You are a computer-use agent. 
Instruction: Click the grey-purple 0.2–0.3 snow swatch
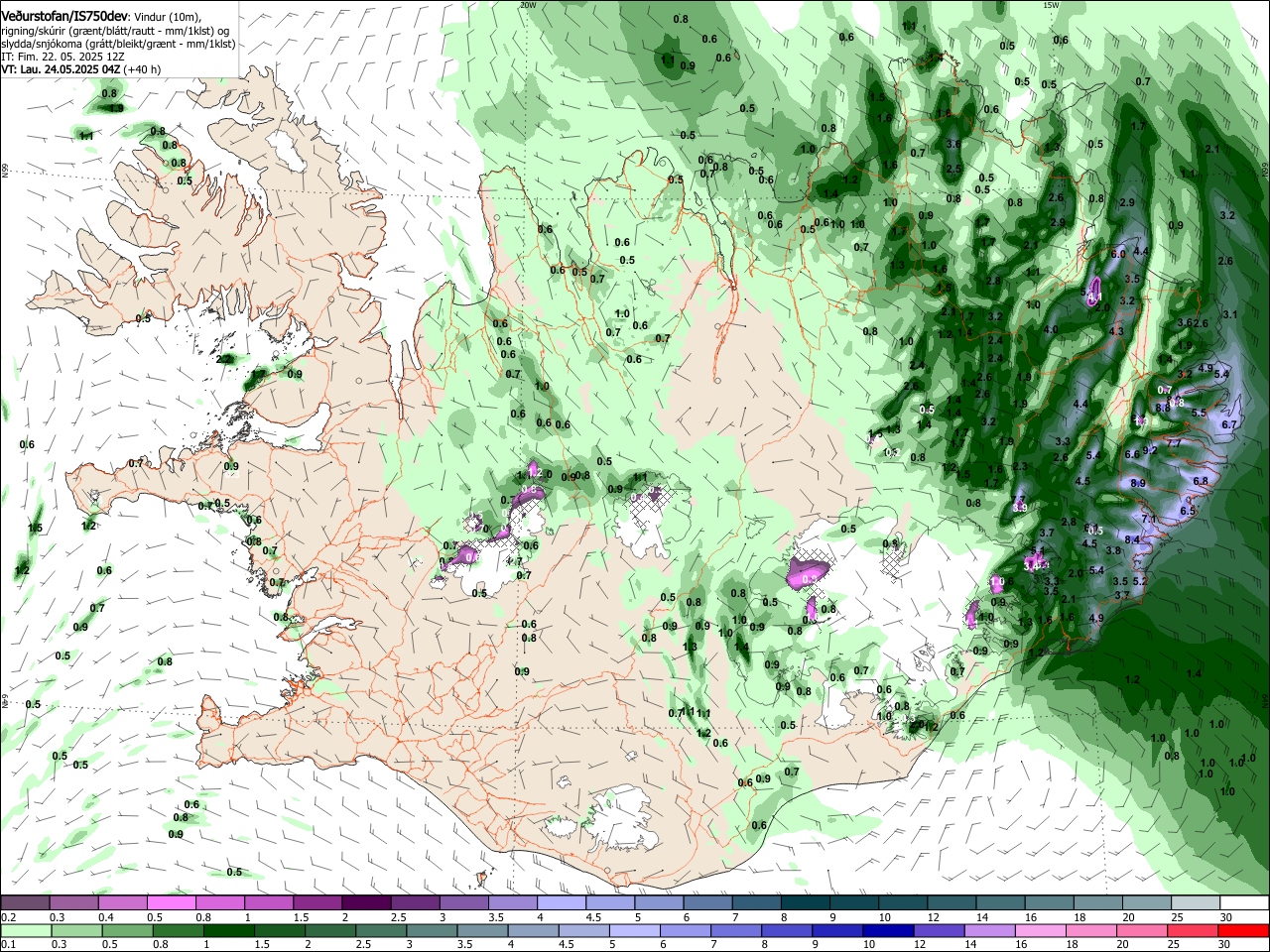tap(25, 903)
